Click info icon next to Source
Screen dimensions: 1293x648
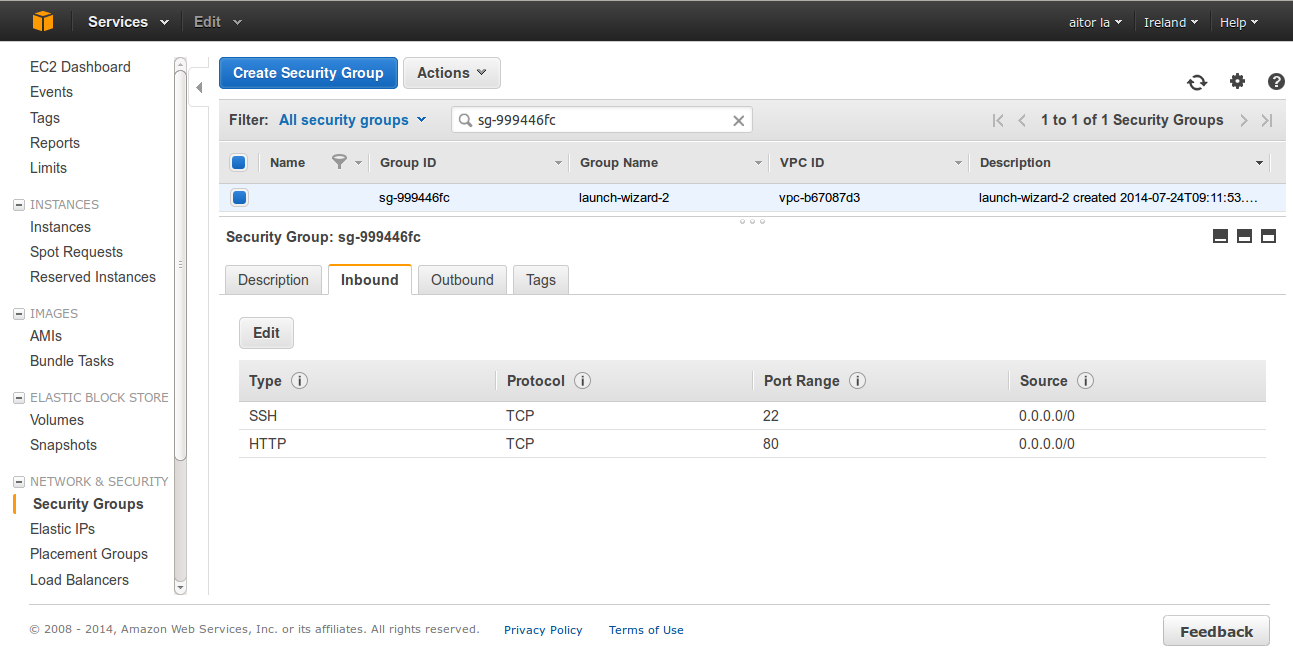(1085, 381)
